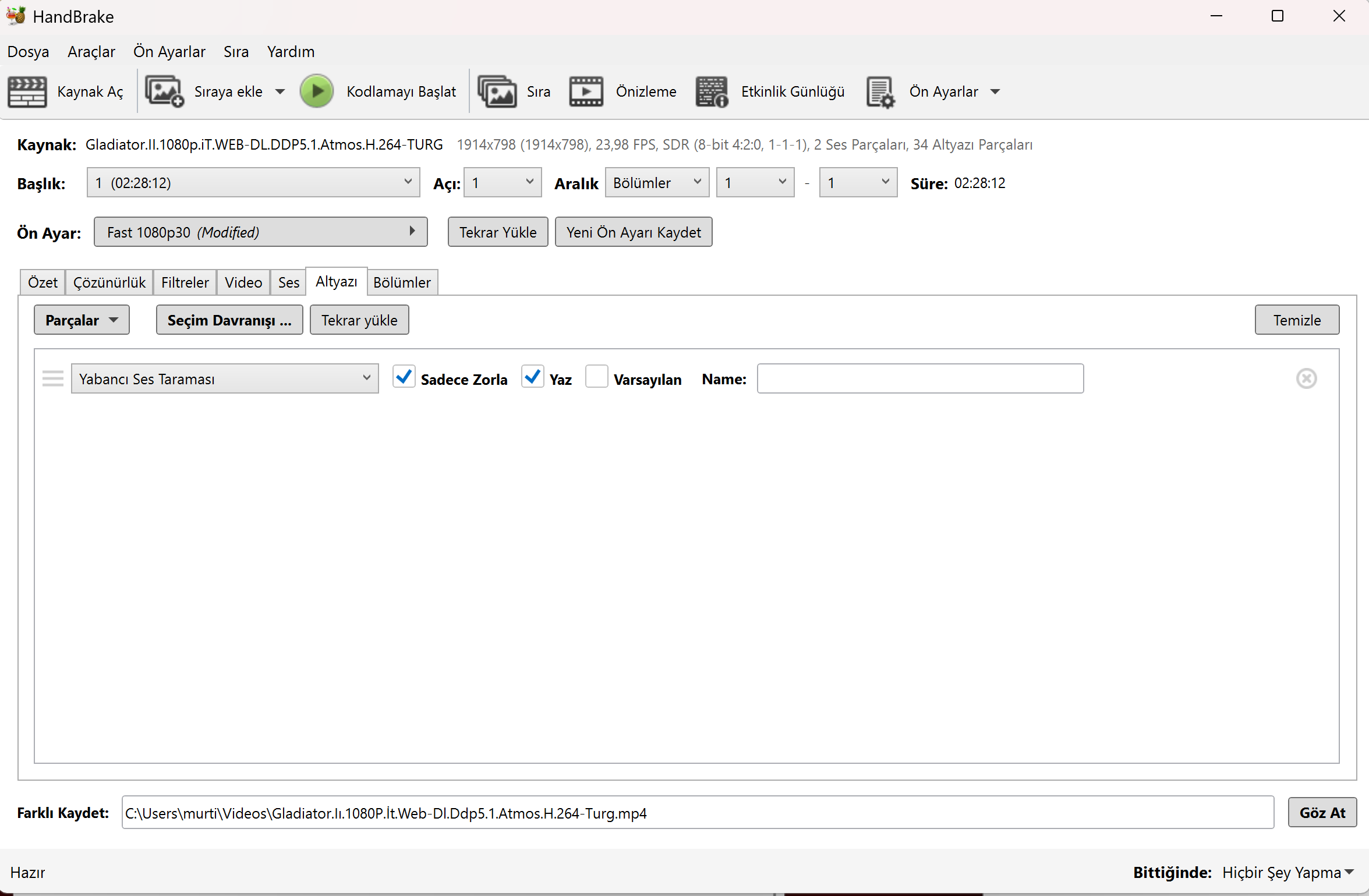This screenshot has height=896, width=1369.
Task: Switch to the Özet tab
Action: point(43,282)
